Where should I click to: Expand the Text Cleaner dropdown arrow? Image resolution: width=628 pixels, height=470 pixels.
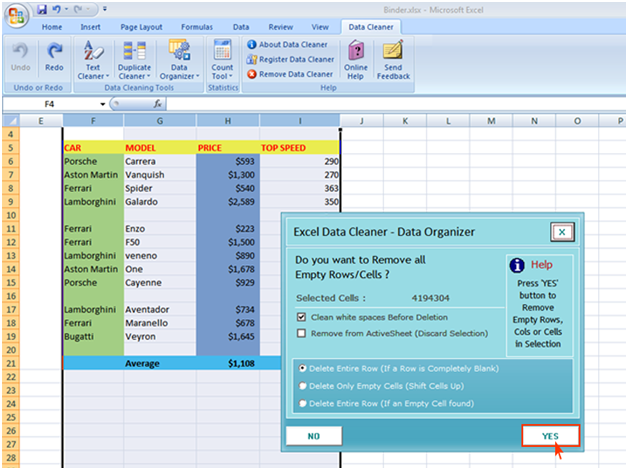coord(107,76)
